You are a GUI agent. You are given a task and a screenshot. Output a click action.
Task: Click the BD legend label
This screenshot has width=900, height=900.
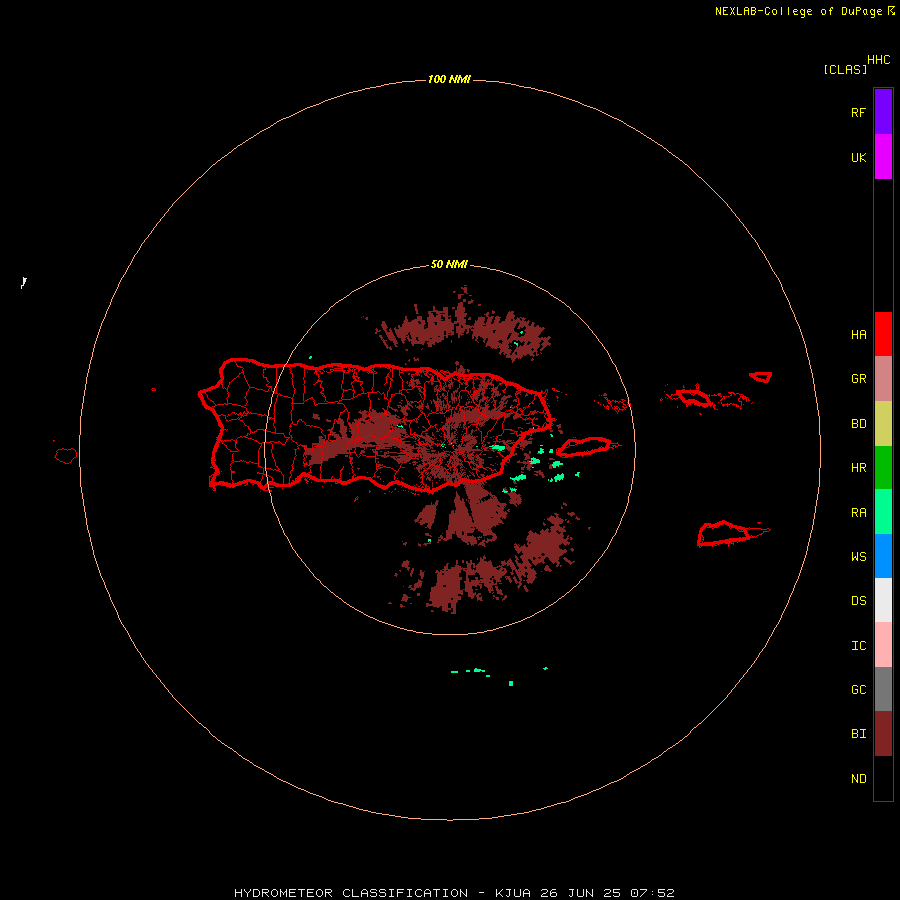(x=858, y=424)
